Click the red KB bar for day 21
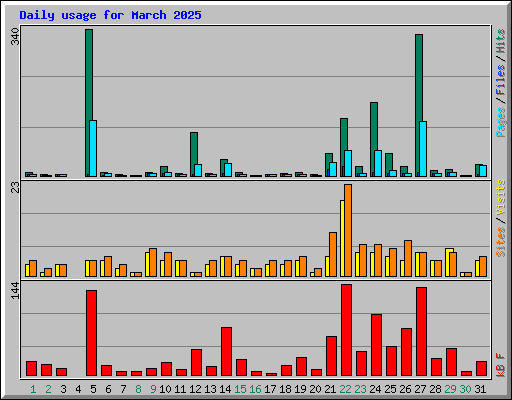The image size is (512, 400). [332, 356]
